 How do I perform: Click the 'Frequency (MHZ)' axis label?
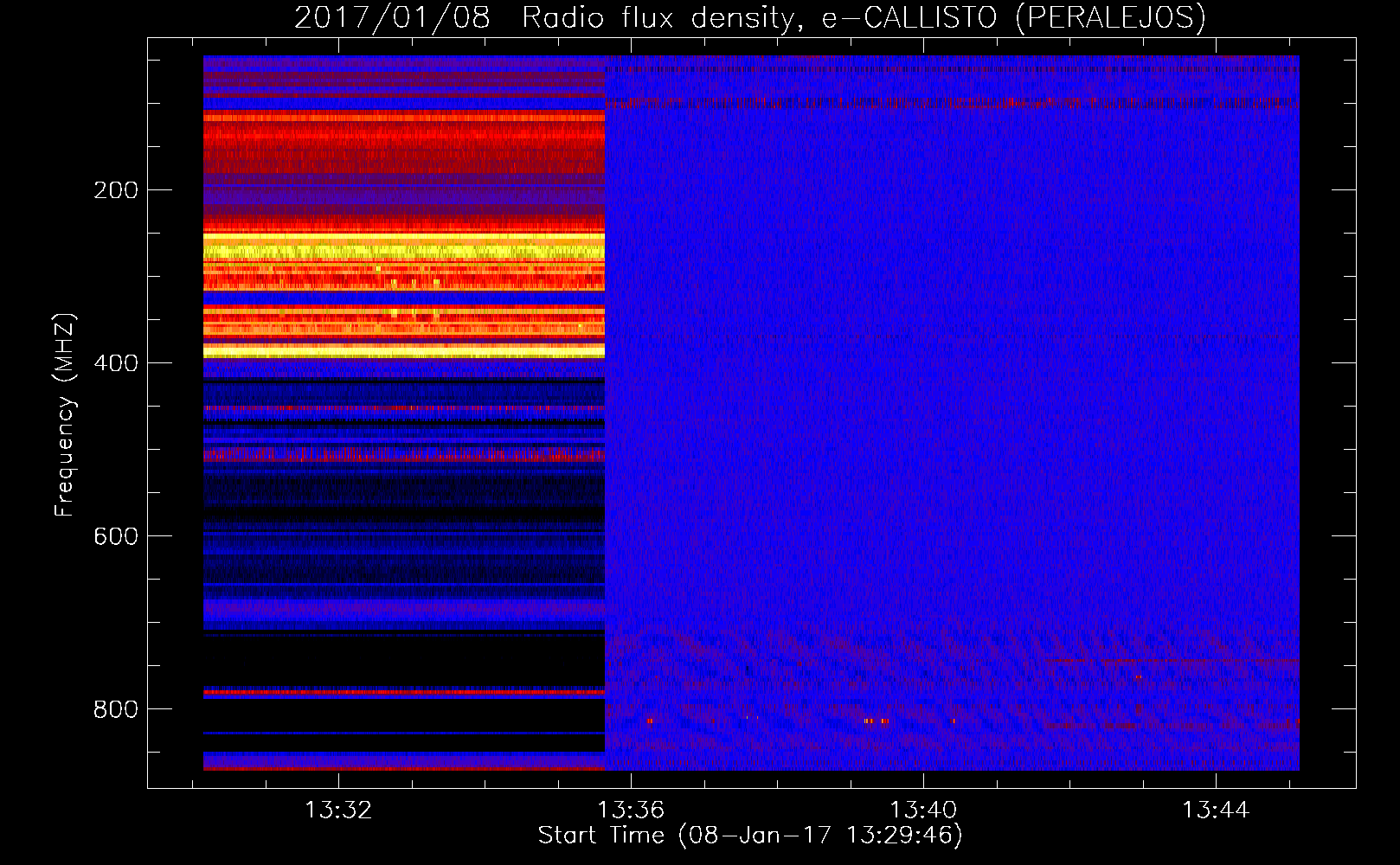tap(65, 414)
